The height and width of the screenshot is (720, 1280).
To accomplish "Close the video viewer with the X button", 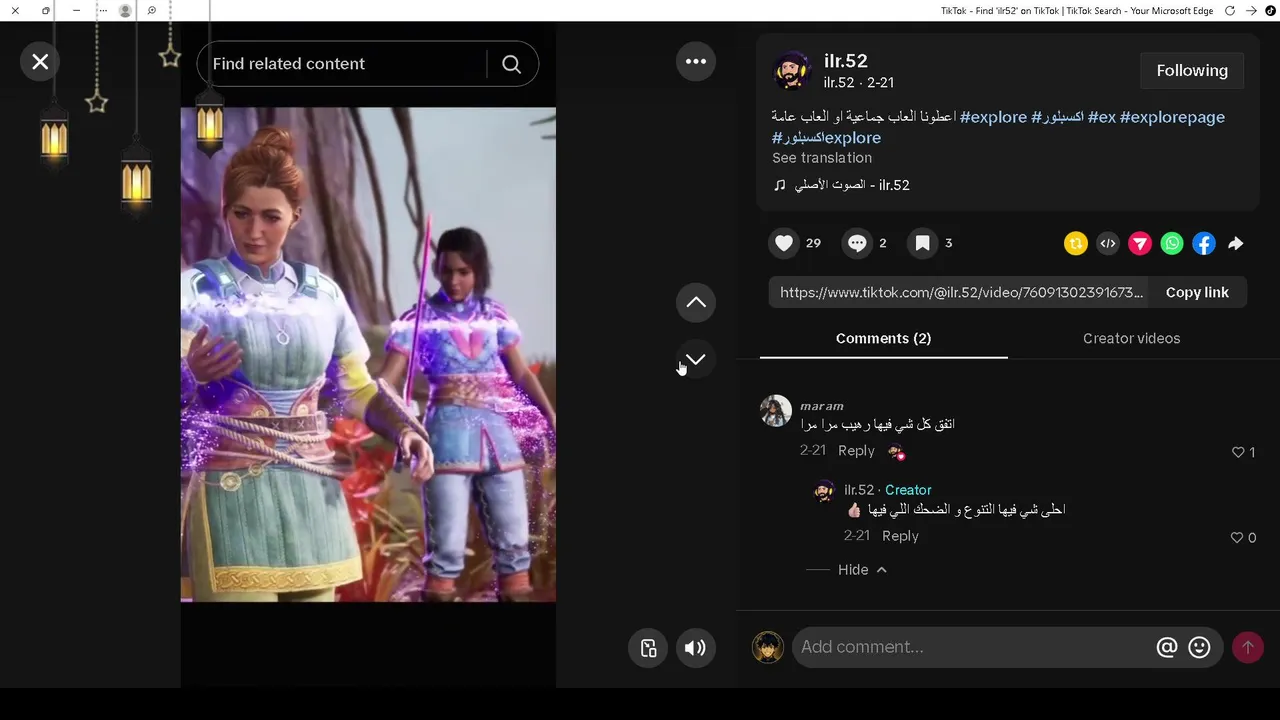I will 40,62.
